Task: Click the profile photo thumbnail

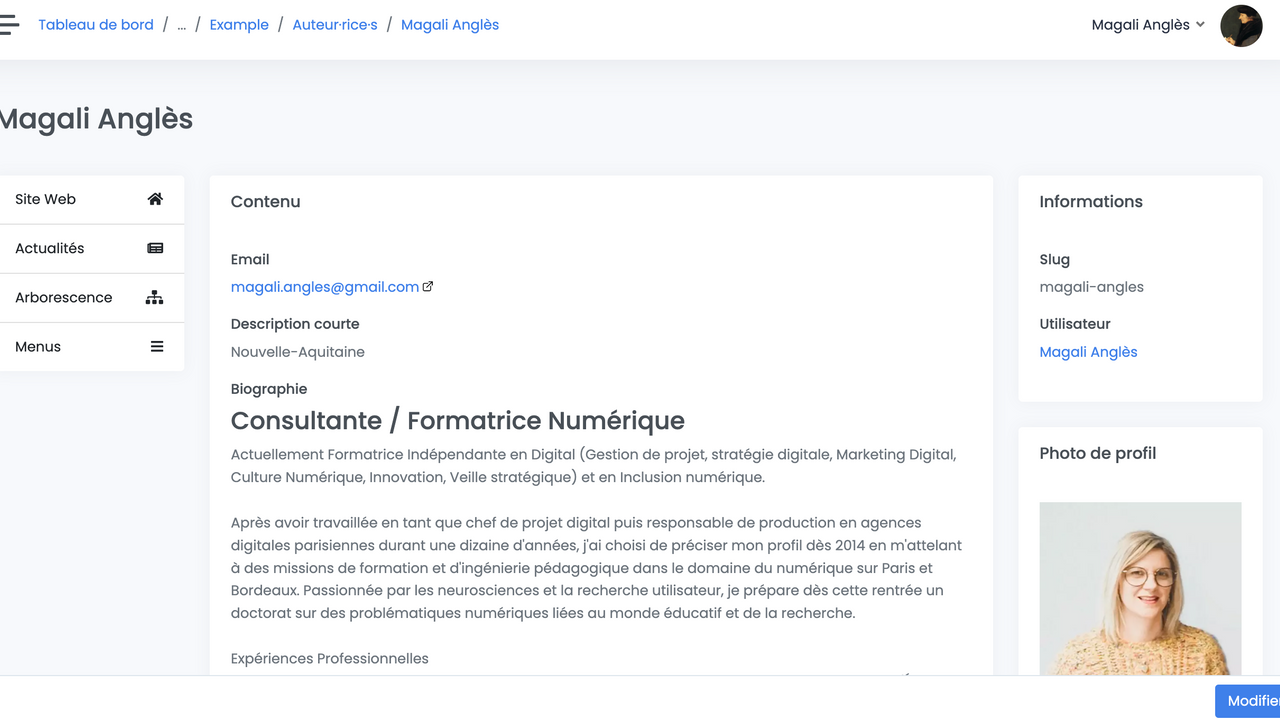Action: click(x=1140, y=588)
